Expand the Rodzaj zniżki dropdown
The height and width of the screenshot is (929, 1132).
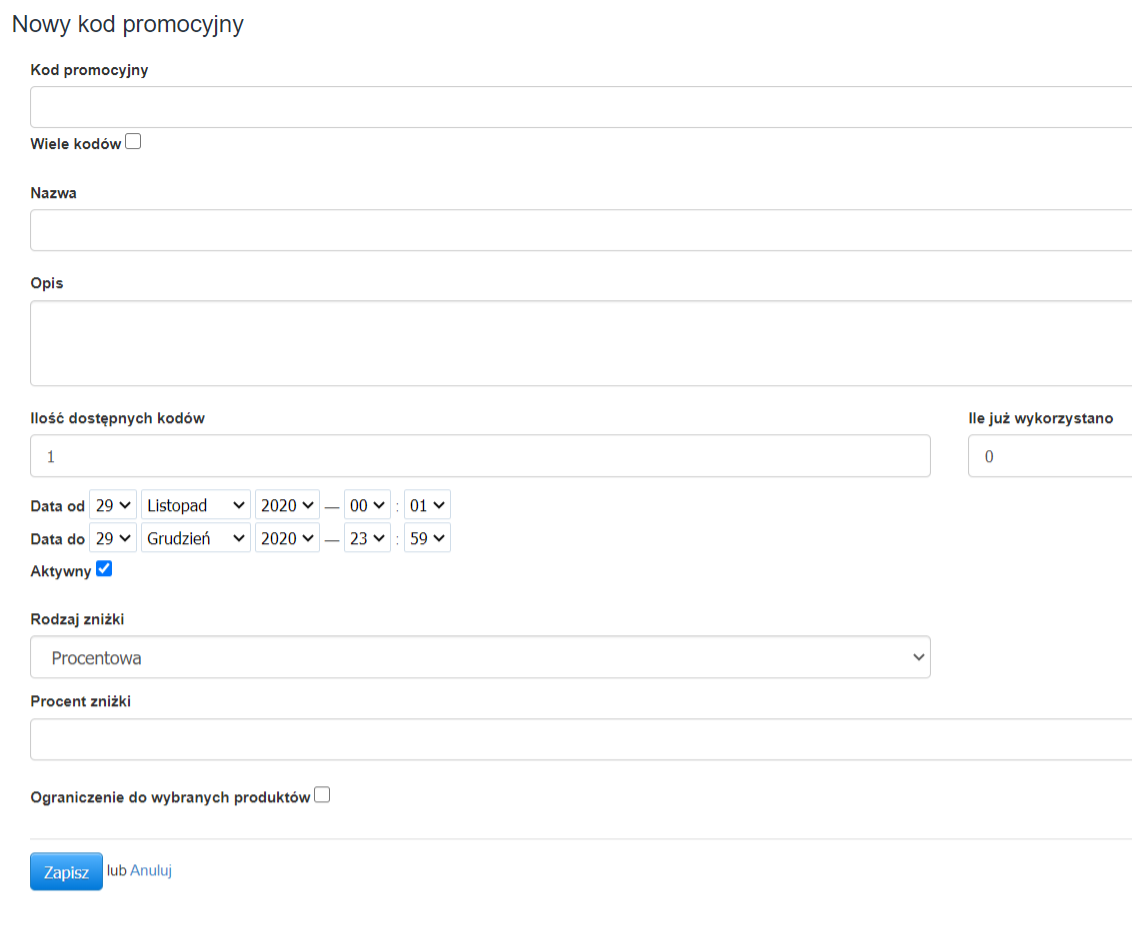click(480, 658)
